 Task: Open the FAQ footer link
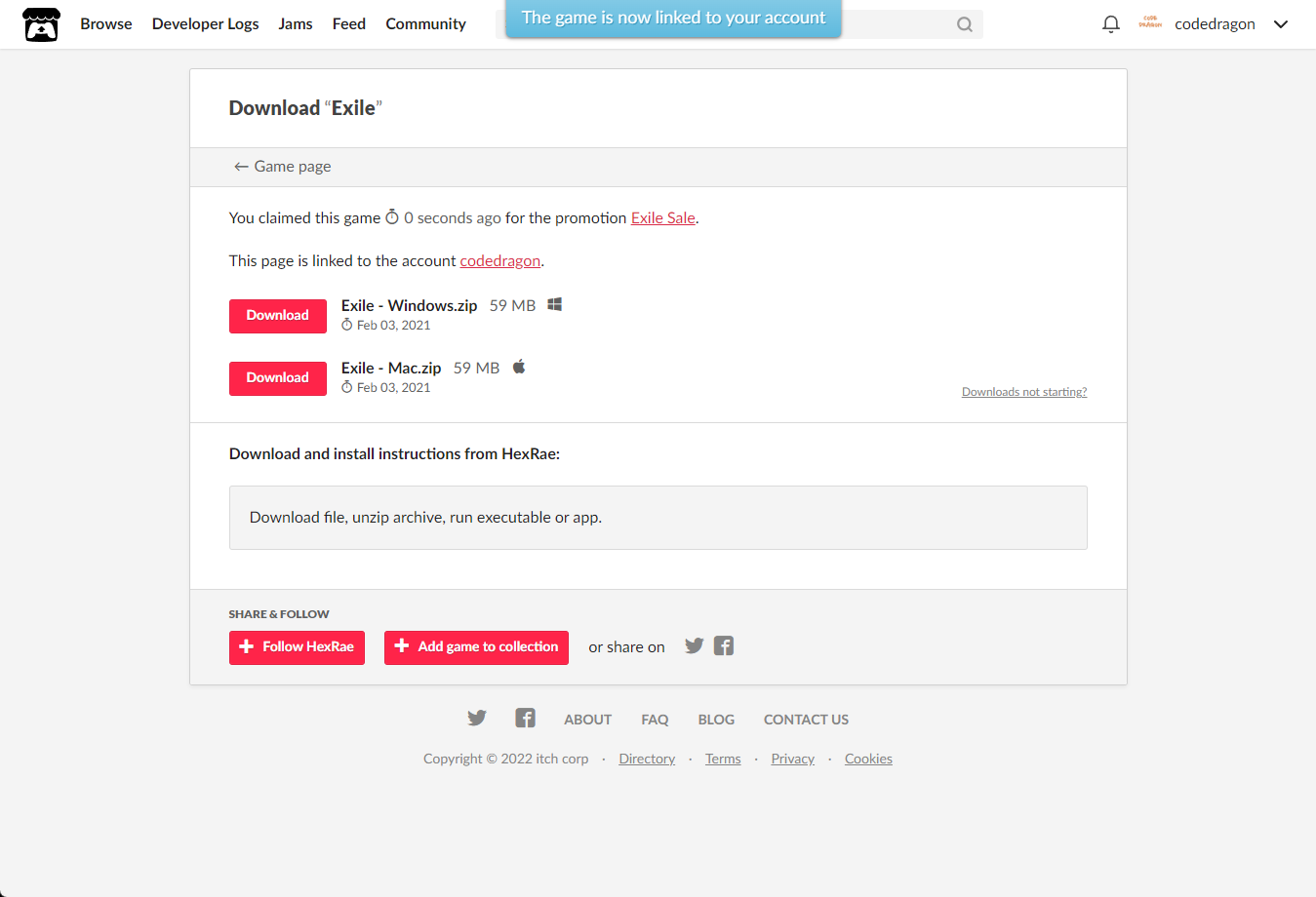tap(655, 720)
